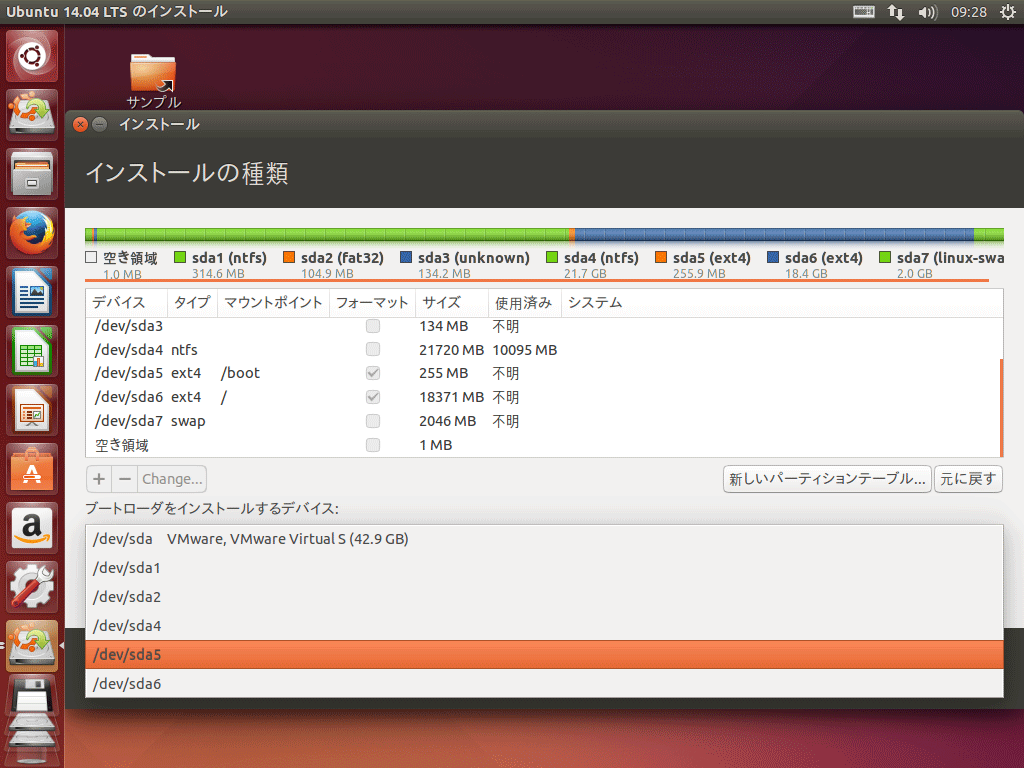Toggle format checkbox for /dev/sda3

coord(373,326)
